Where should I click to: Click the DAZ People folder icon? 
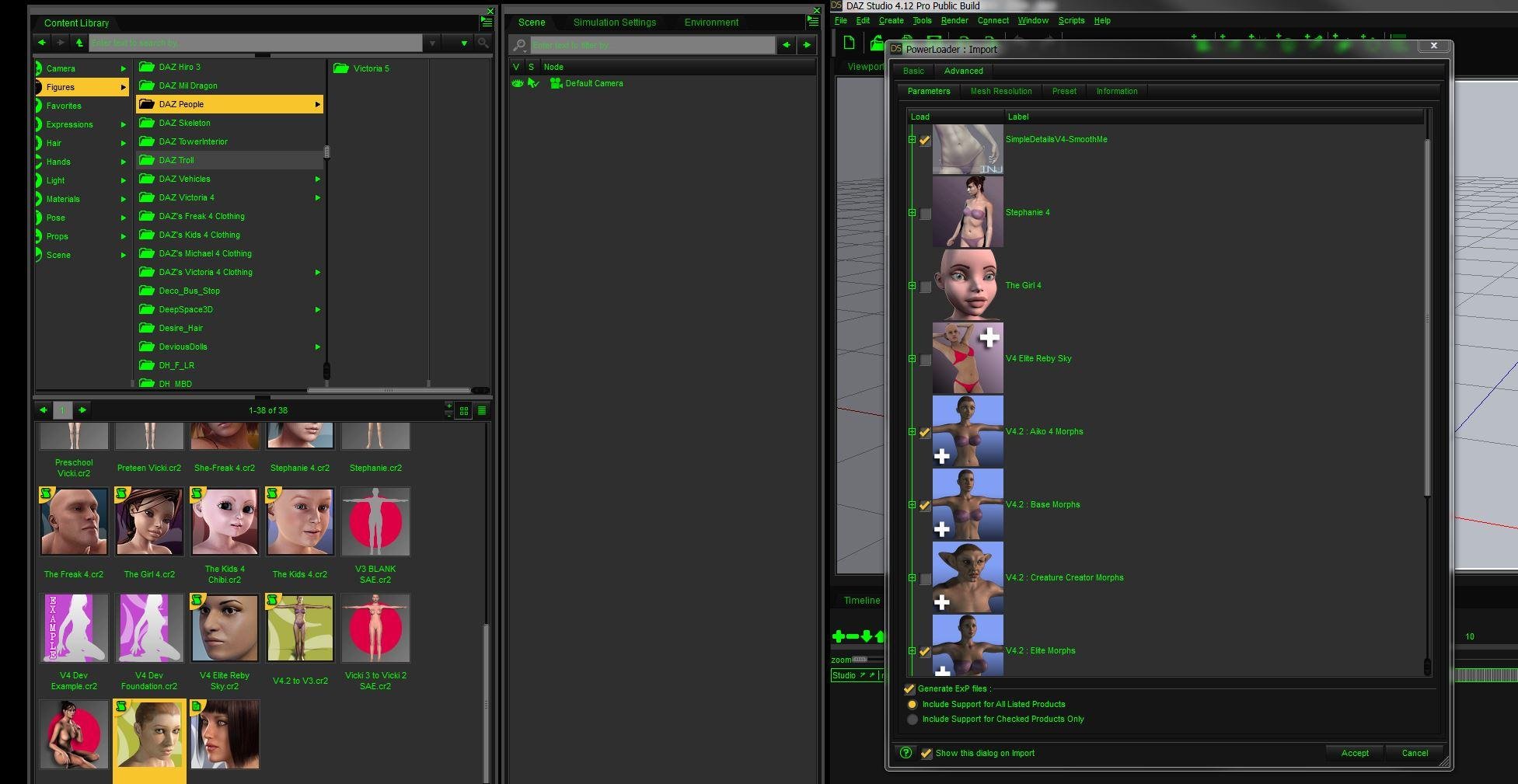pyautogui.click(x=146, y=104)
